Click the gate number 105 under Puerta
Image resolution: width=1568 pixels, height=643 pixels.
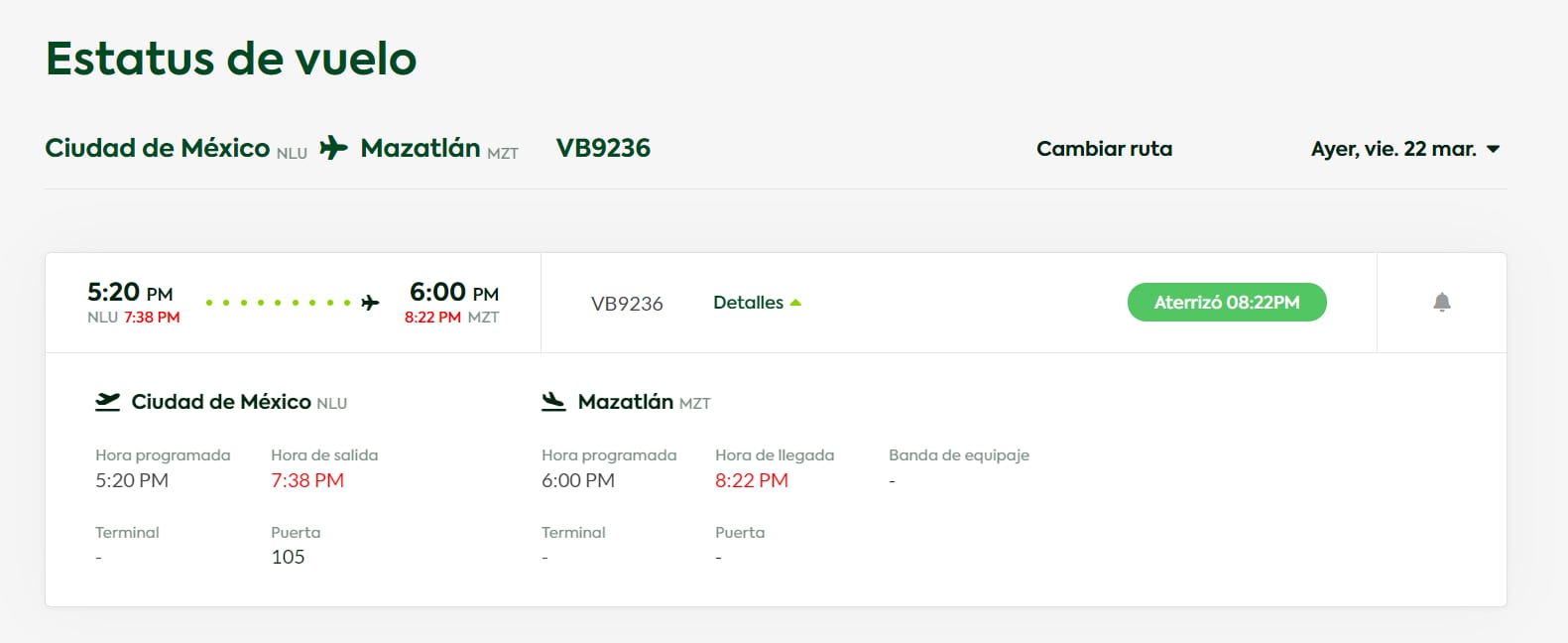[x=288, y=557]
